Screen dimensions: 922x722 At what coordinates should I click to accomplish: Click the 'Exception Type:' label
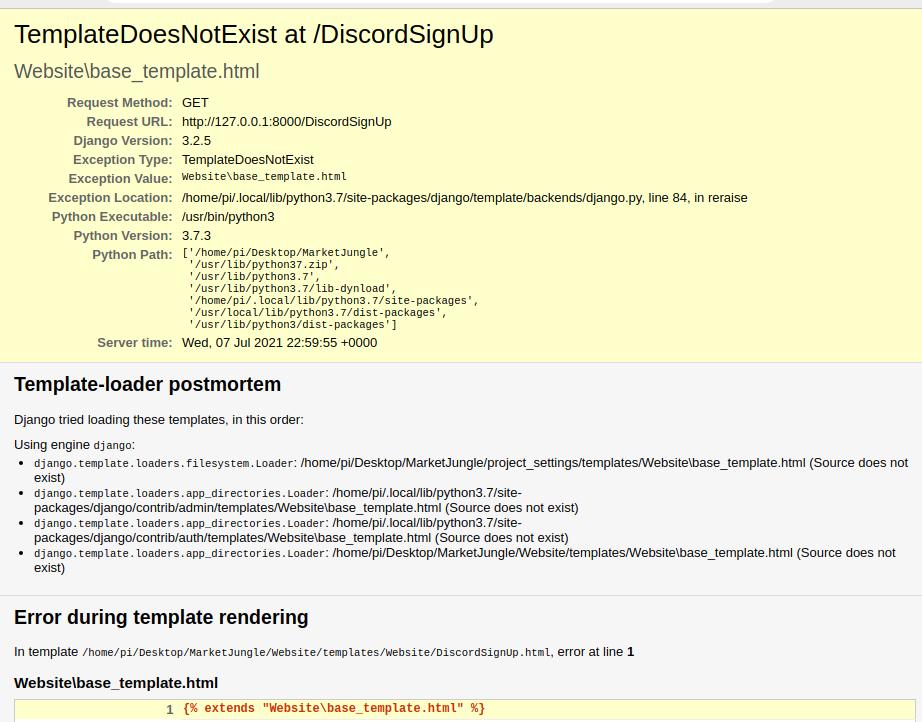tap(122, 160)
